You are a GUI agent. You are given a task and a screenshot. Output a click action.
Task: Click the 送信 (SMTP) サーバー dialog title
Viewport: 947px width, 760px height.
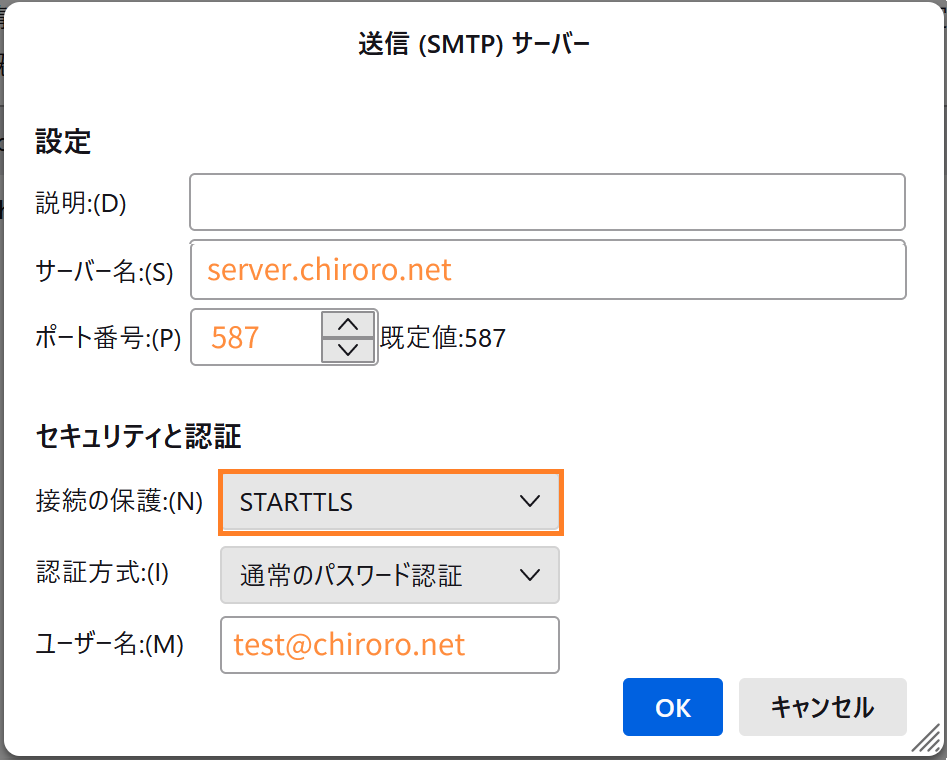[474, 44]
